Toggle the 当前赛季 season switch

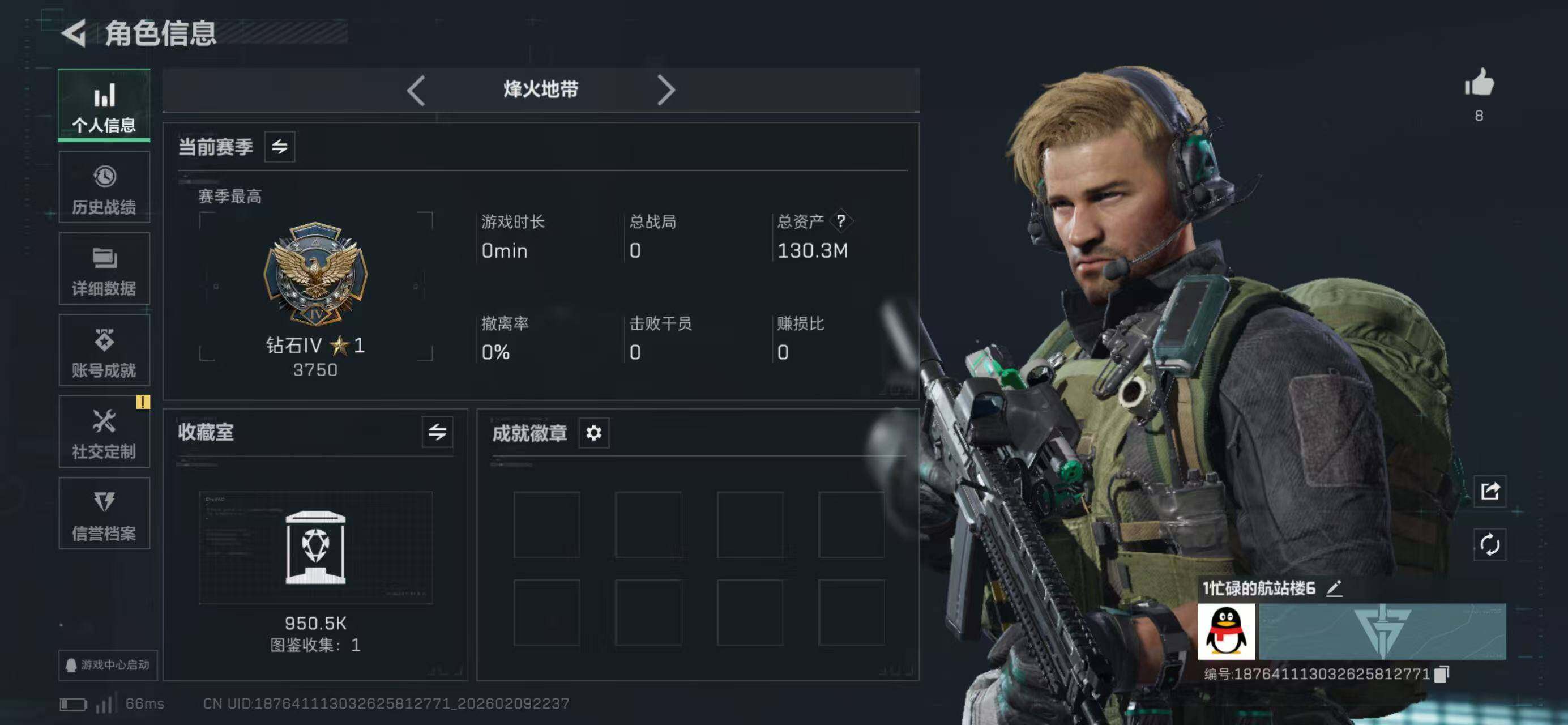279,147
